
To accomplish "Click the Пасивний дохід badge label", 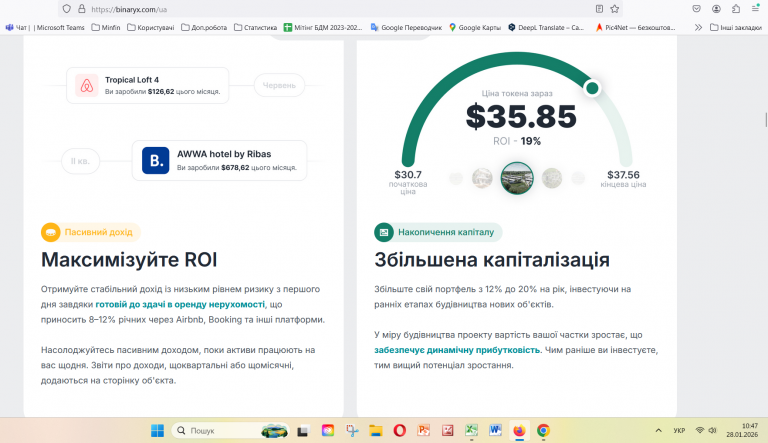I will coord(98,232).
